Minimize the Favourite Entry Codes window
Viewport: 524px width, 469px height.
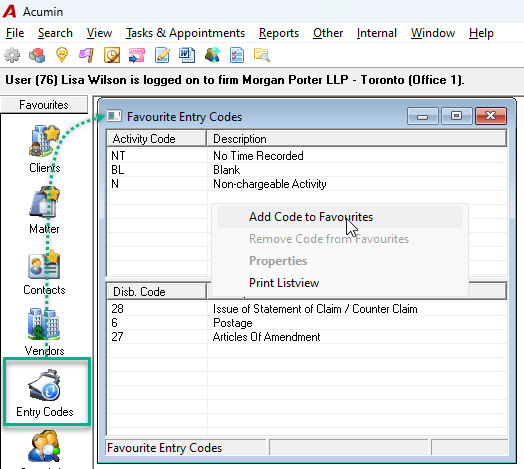[422, 116]
